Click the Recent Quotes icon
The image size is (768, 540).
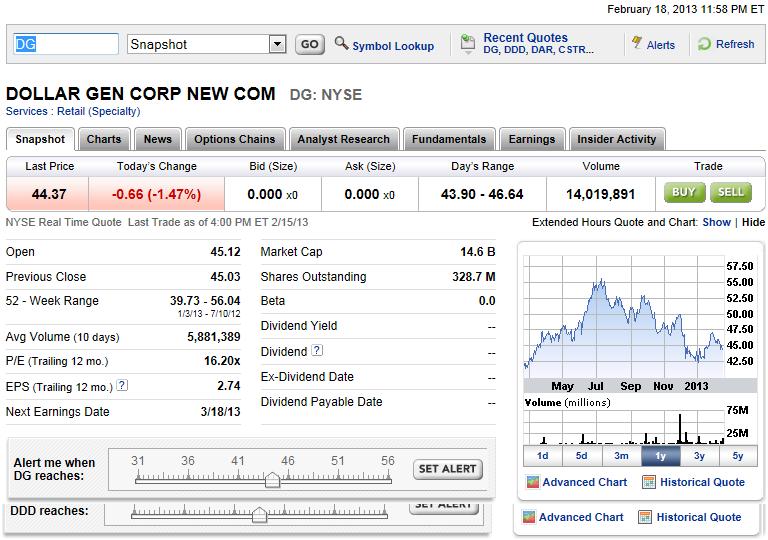click(467, 44)
